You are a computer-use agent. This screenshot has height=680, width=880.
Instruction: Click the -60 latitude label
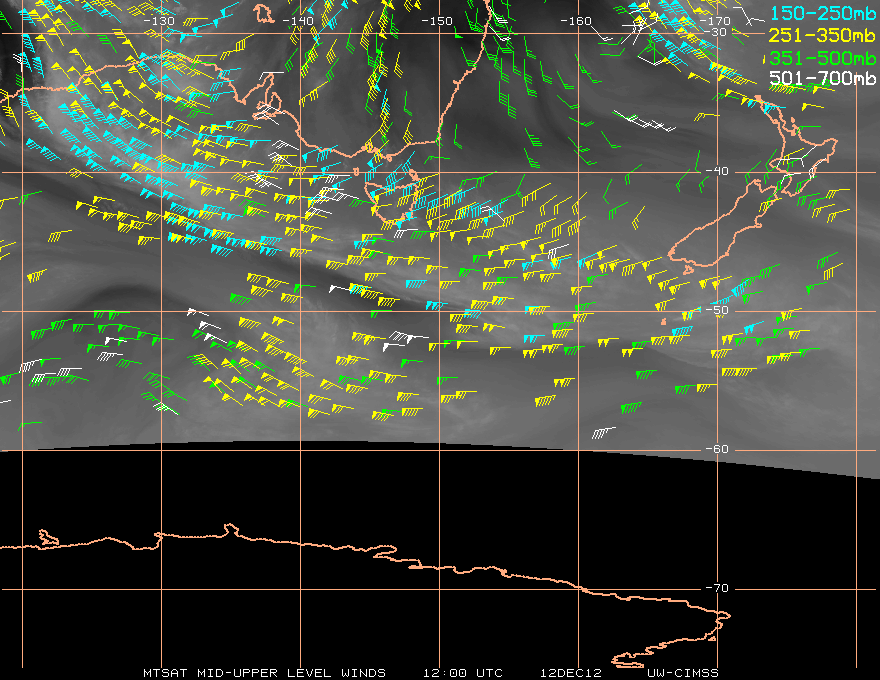click(x=717, y=449)
